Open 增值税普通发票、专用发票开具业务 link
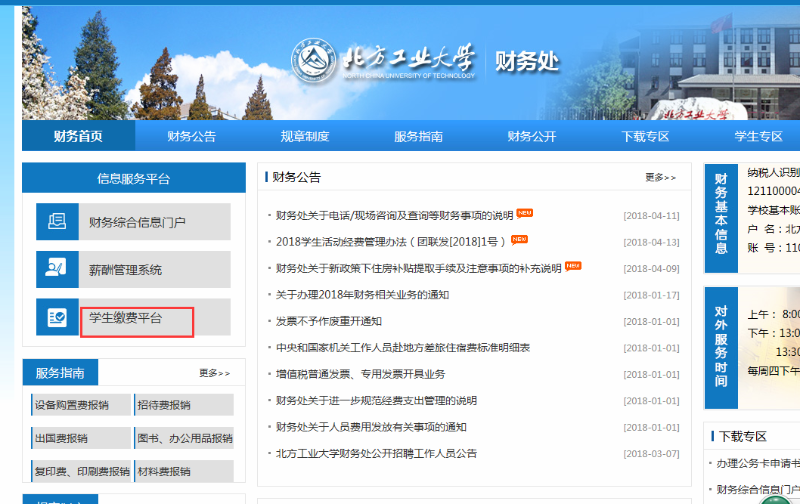The width and height of the screenshot is (800, 504). pos(360,374)
